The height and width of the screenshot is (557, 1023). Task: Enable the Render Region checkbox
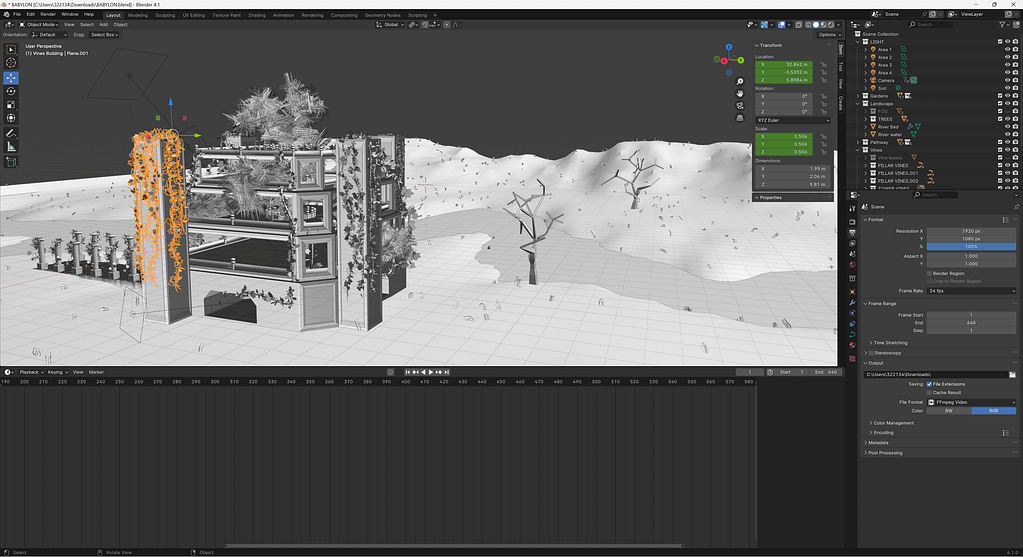(x=930, y=272)
